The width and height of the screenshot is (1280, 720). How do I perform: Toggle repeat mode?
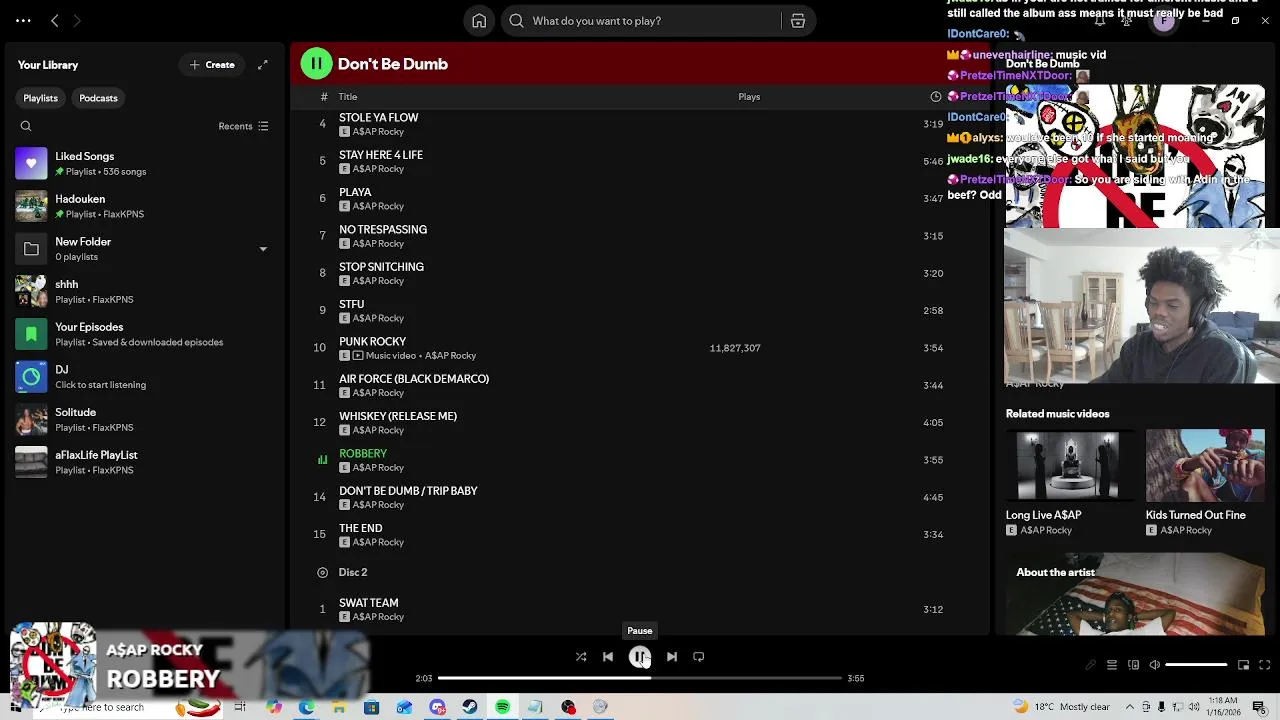click(x=699, y=657)
